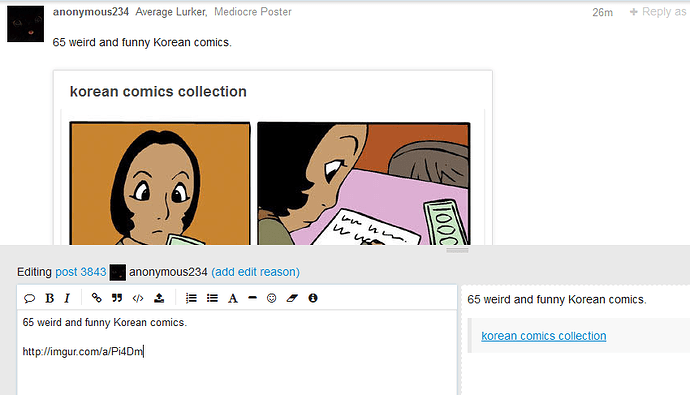Open the emoji smiley picker
690x395 pixels.
(x=272, y=298)
